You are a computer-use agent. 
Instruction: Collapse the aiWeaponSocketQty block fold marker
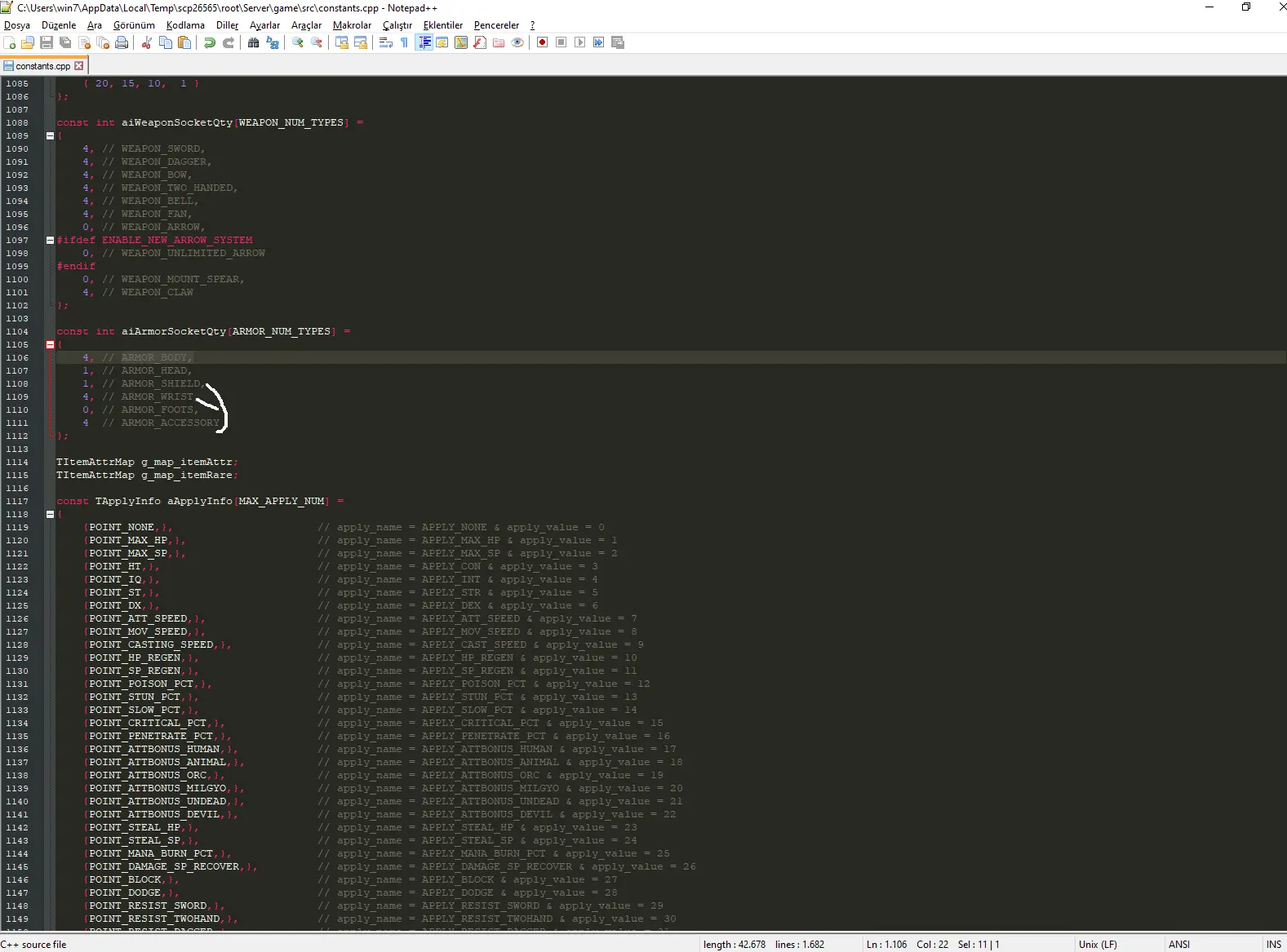(50, 136)
